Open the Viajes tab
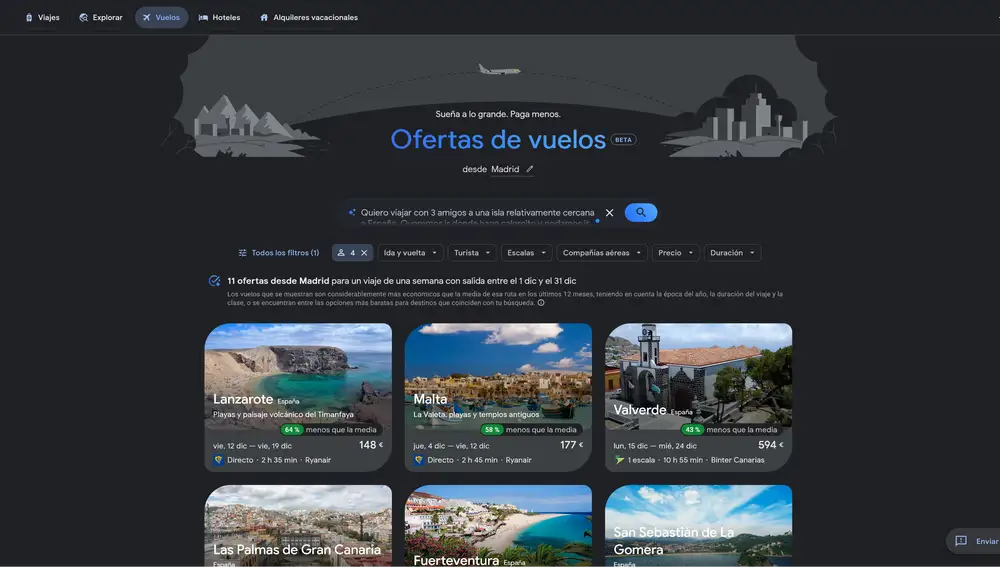1000x567 pixels. point(42,17)
